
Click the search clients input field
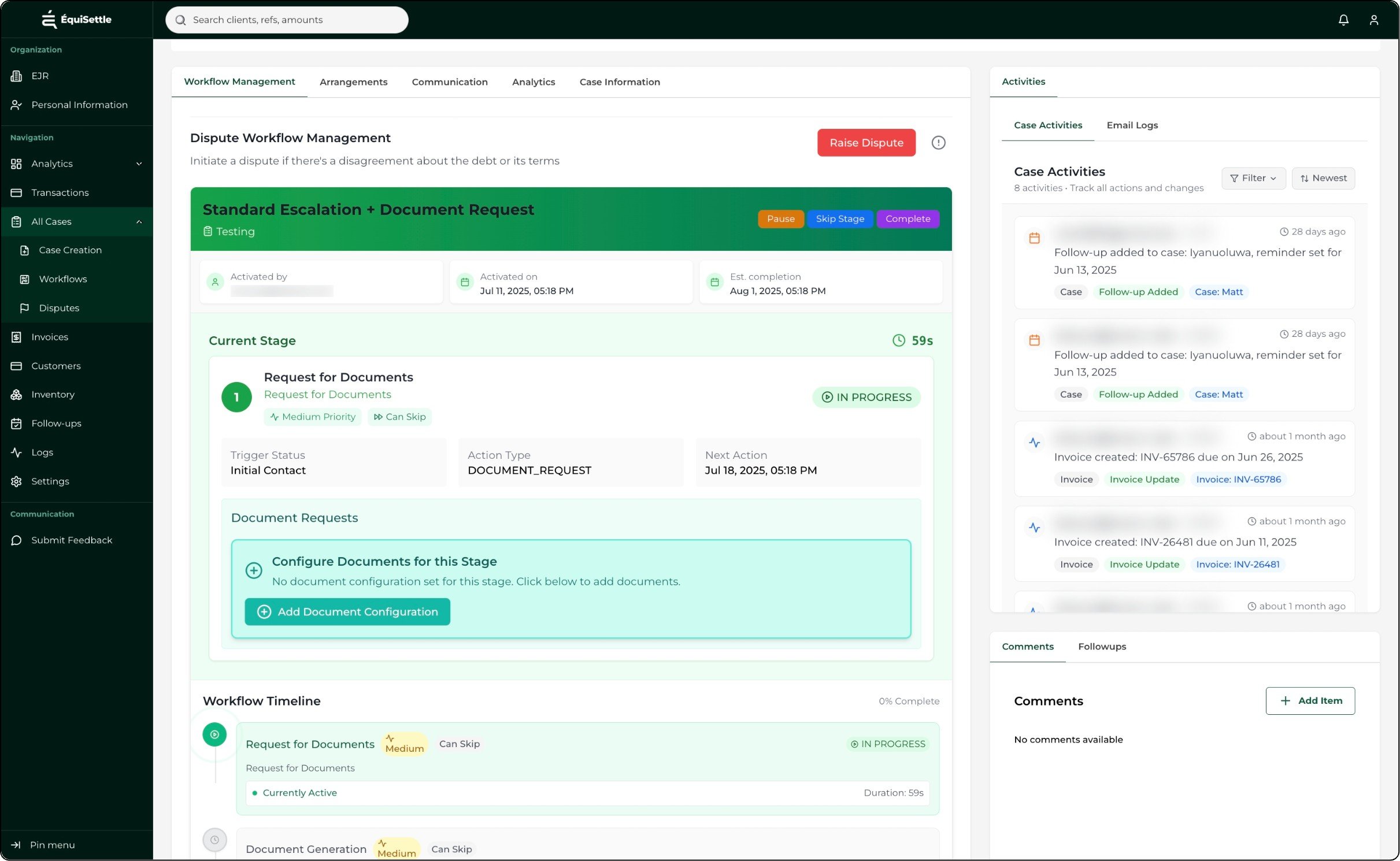(x=287, y=20)
